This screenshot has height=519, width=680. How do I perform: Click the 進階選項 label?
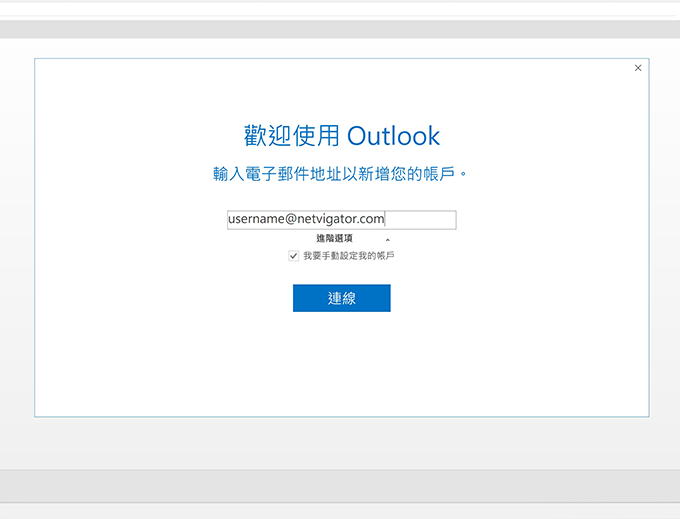pos(334,238)
